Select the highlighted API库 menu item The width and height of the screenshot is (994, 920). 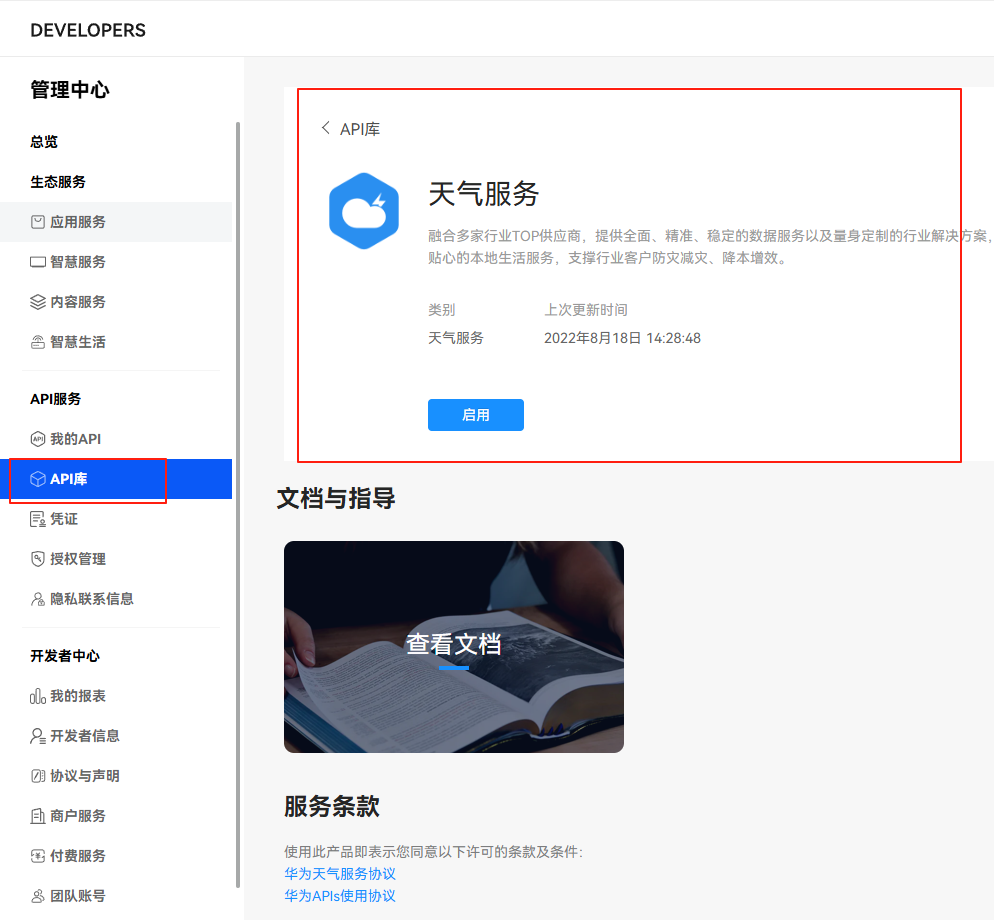[116, 479]
